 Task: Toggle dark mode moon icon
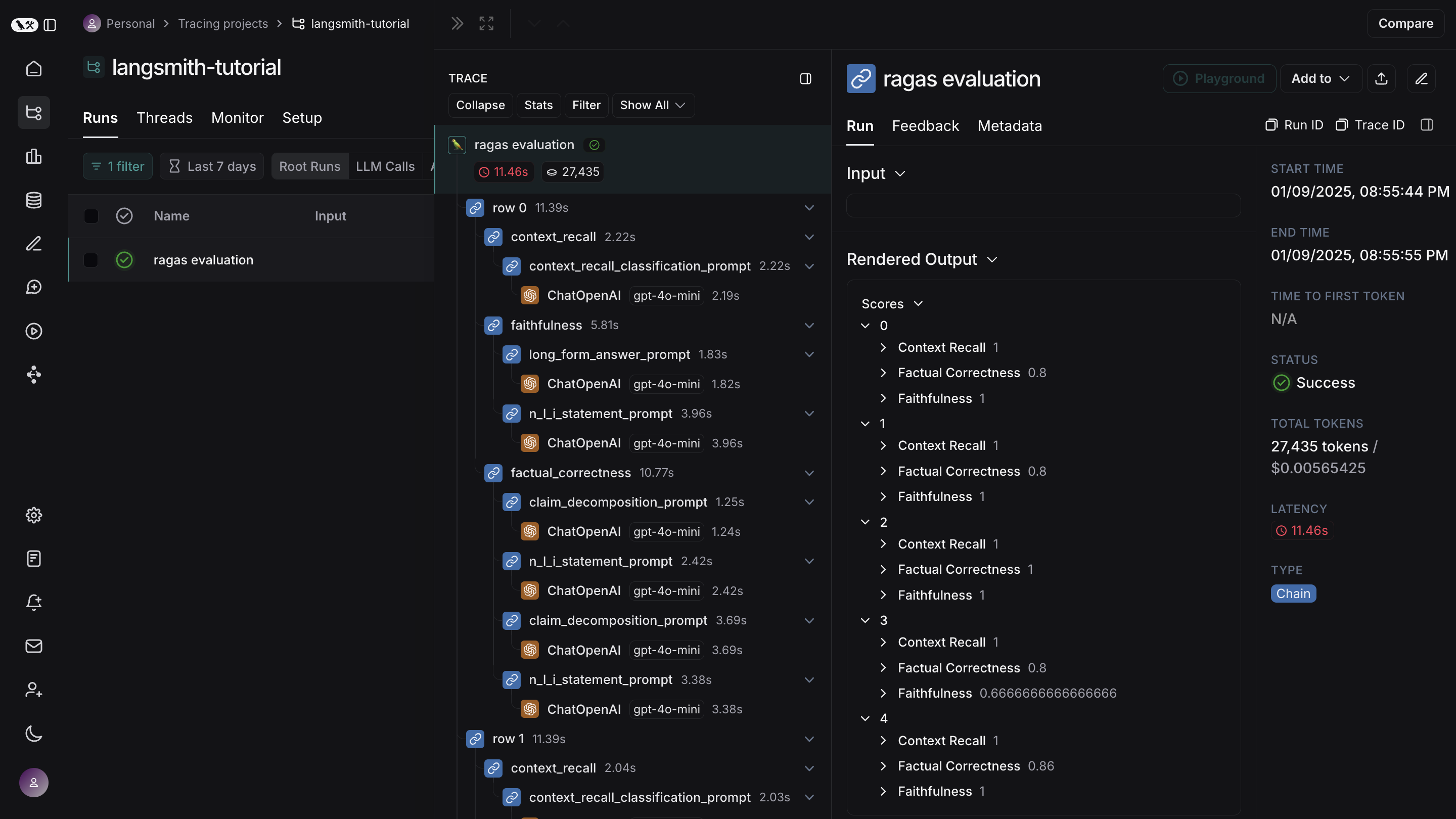point(34,734)
